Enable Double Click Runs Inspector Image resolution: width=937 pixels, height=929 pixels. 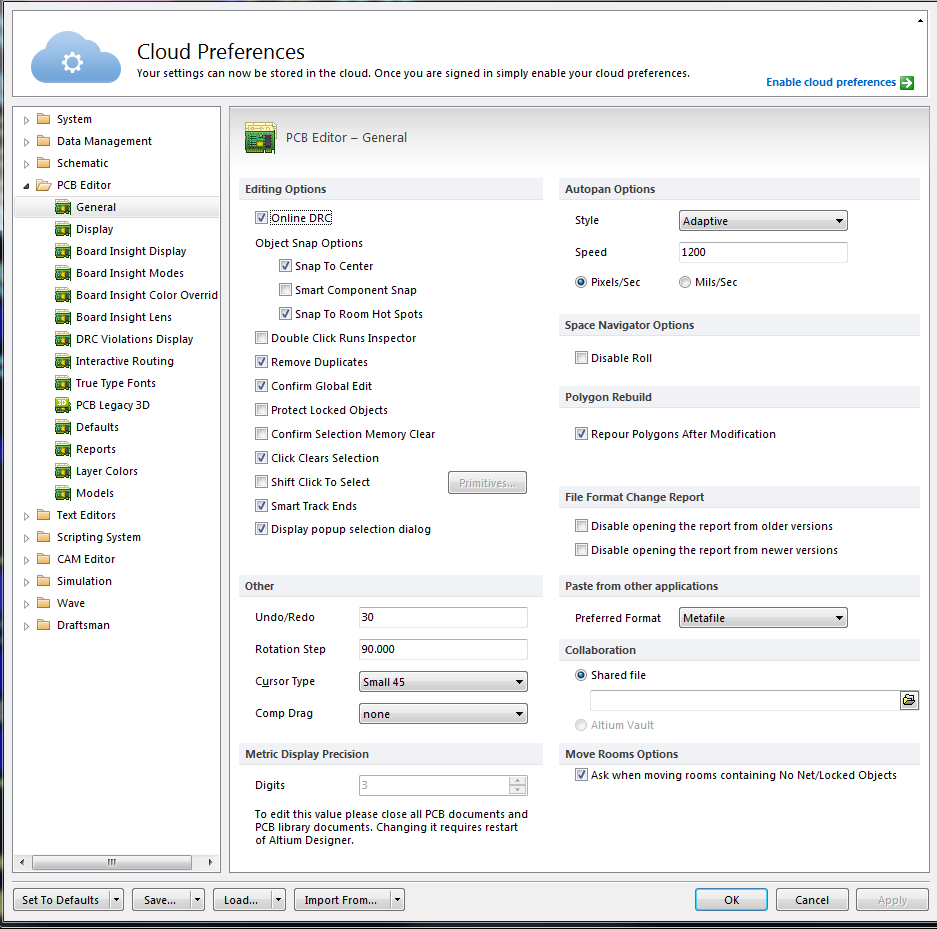point(261,338)
